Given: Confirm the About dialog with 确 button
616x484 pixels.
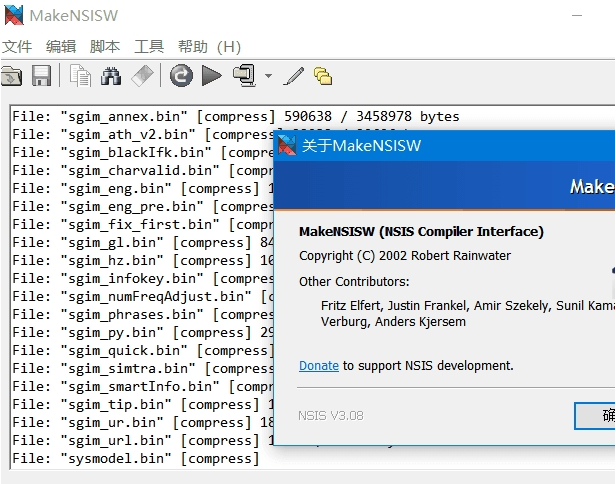Looking at the screenshot, I should [595, 416].
